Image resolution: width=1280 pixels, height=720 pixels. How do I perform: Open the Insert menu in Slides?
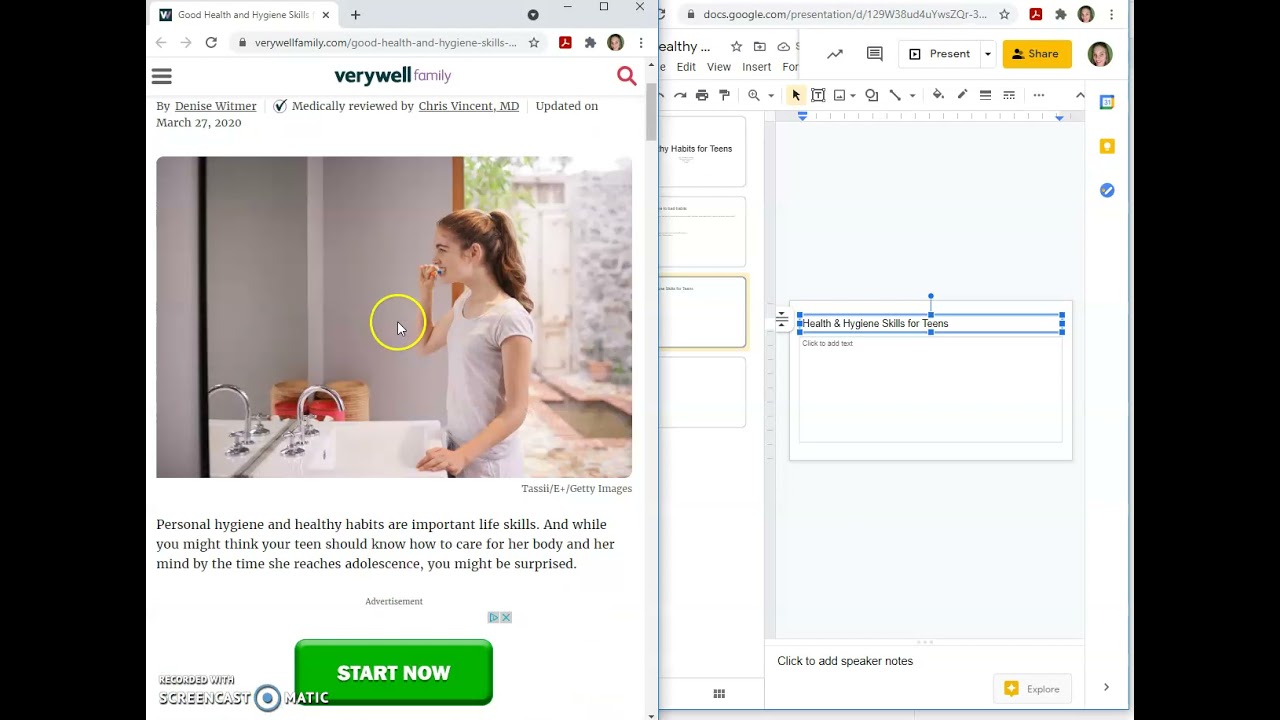757,67
